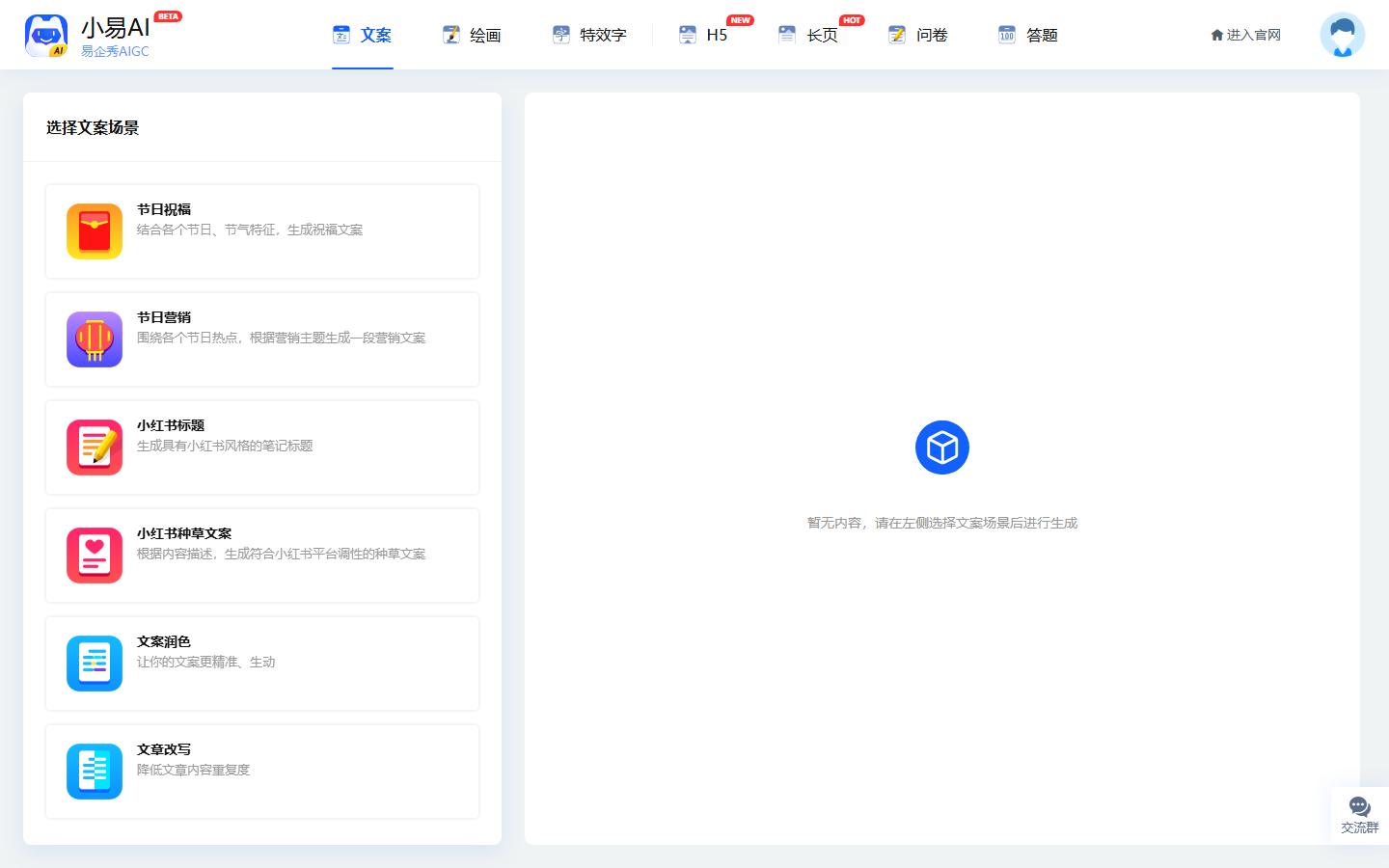Viewport: 1389px width, 868px height.
Task: Select the 问卷 tab
Action: point(919,35)
